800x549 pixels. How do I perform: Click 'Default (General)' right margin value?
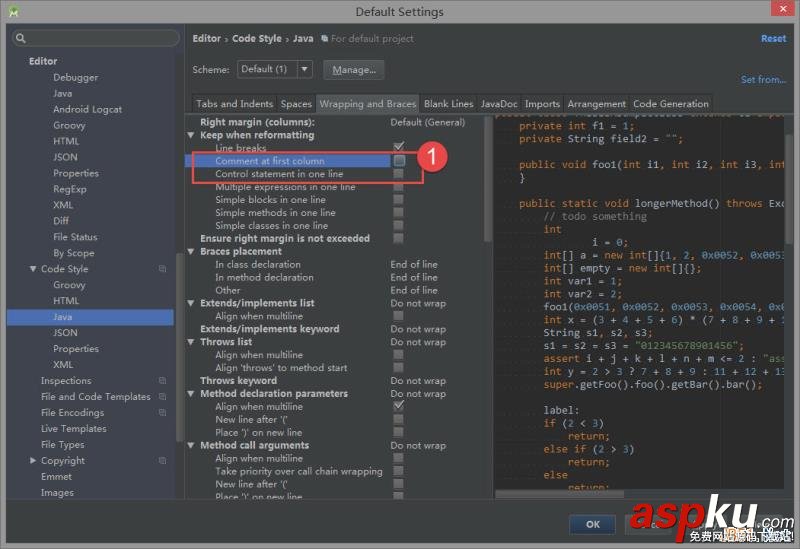[x=428, y=122]
